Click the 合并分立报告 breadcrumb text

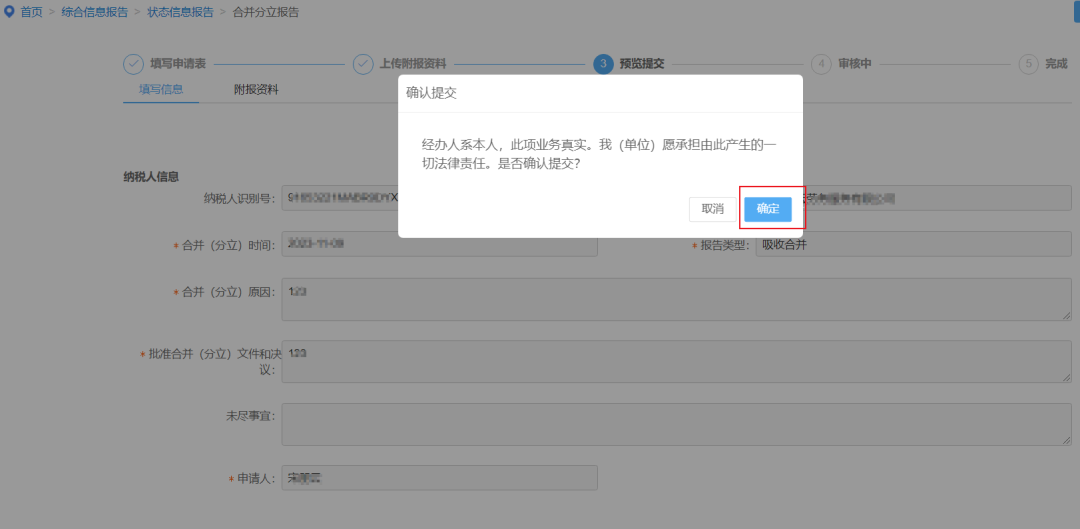(x=266, y=12)
